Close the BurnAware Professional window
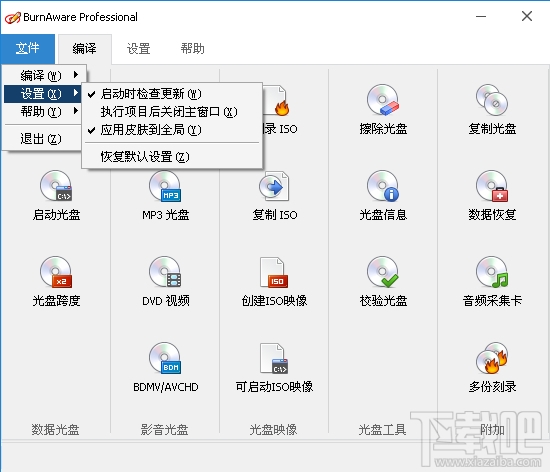Screen dimensions: 550x472 click(x=527, y=16)
